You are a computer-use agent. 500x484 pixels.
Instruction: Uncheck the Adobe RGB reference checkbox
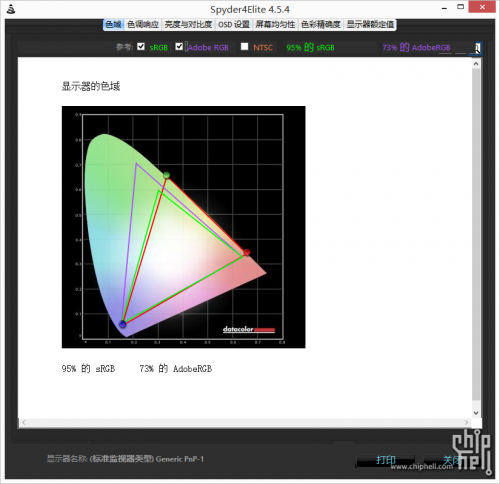179,46
